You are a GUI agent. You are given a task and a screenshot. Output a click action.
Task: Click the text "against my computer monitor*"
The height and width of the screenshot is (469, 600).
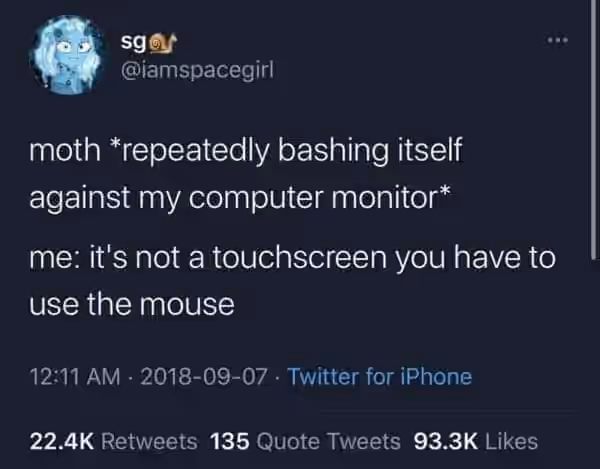click(x=240, y=198)
